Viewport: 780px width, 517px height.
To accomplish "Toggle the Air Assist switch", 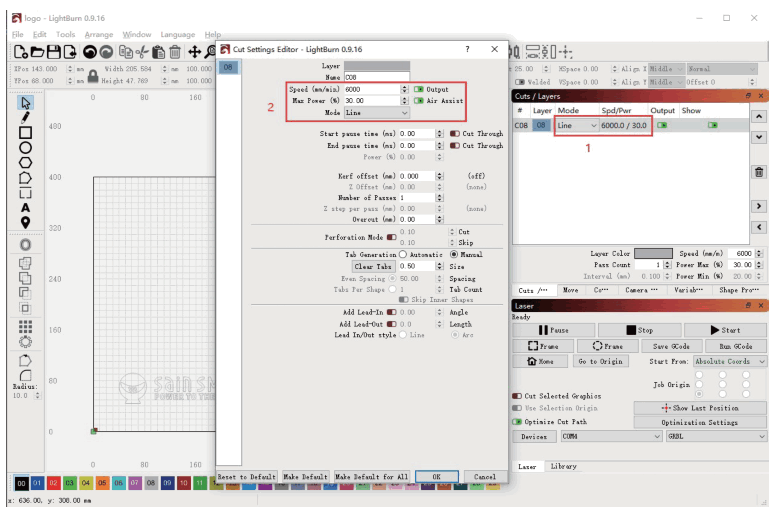I will click(x=419, y=101).
